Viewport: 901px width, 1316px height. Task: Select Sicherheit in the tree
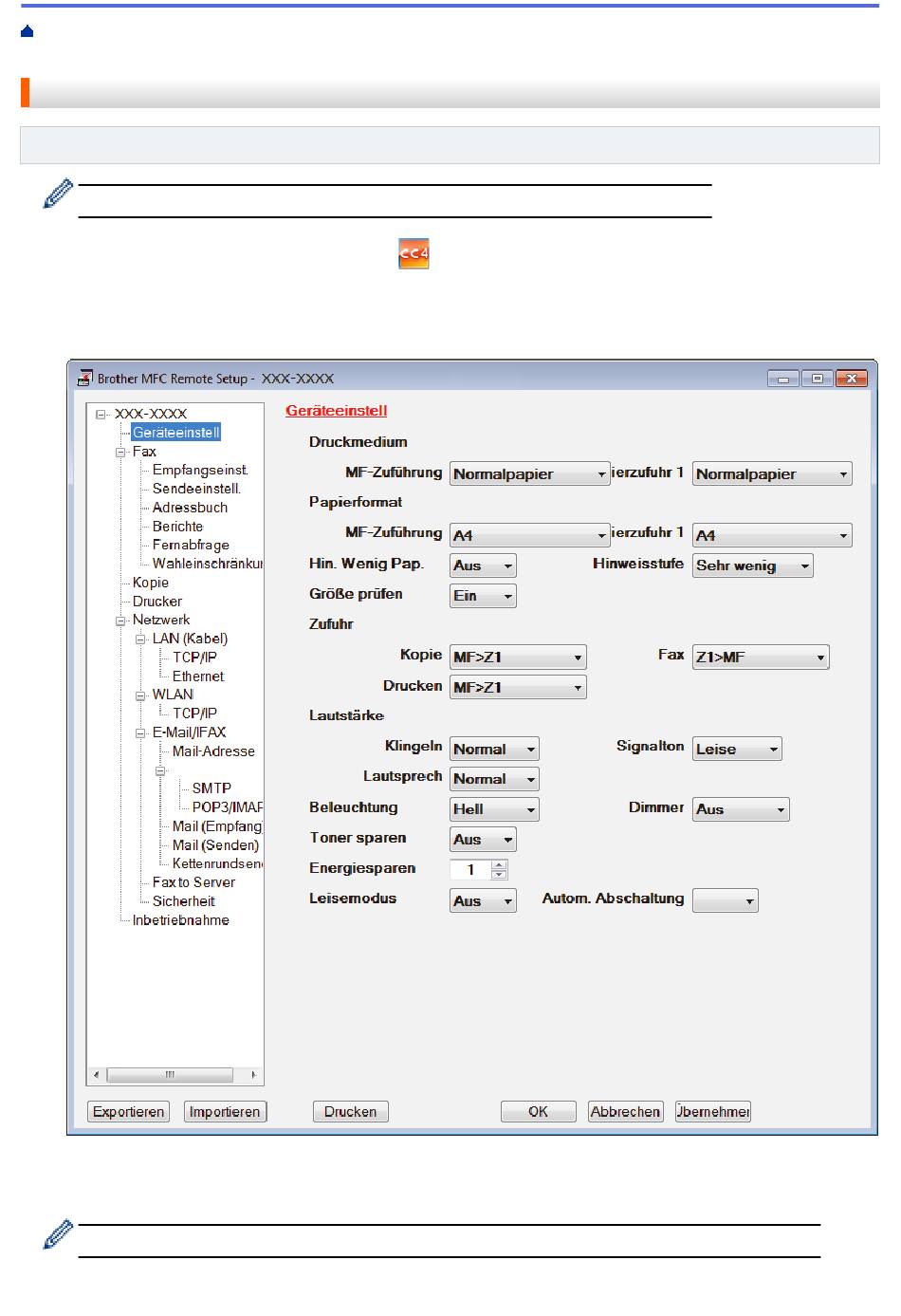click(184, 901)
